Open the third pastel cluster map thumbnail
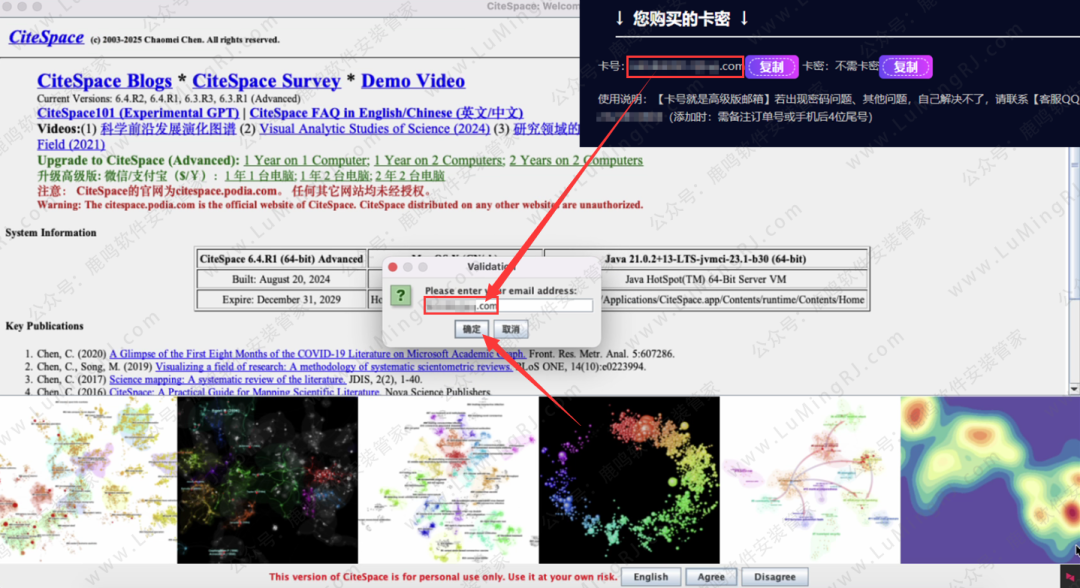1080x588 pixels. (448, 480)
